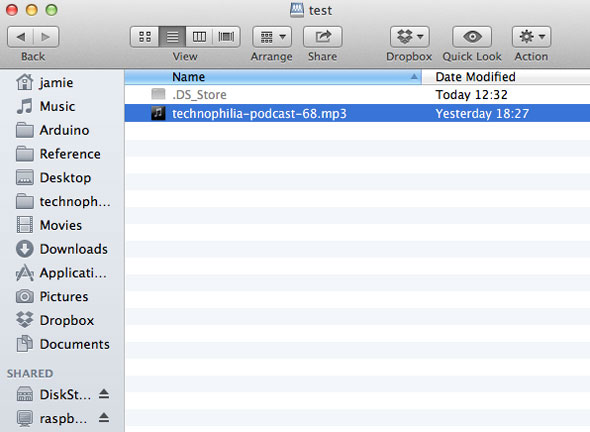590x432 pixels.
Task: Switch to Cover Flow view
Action: 227,37
